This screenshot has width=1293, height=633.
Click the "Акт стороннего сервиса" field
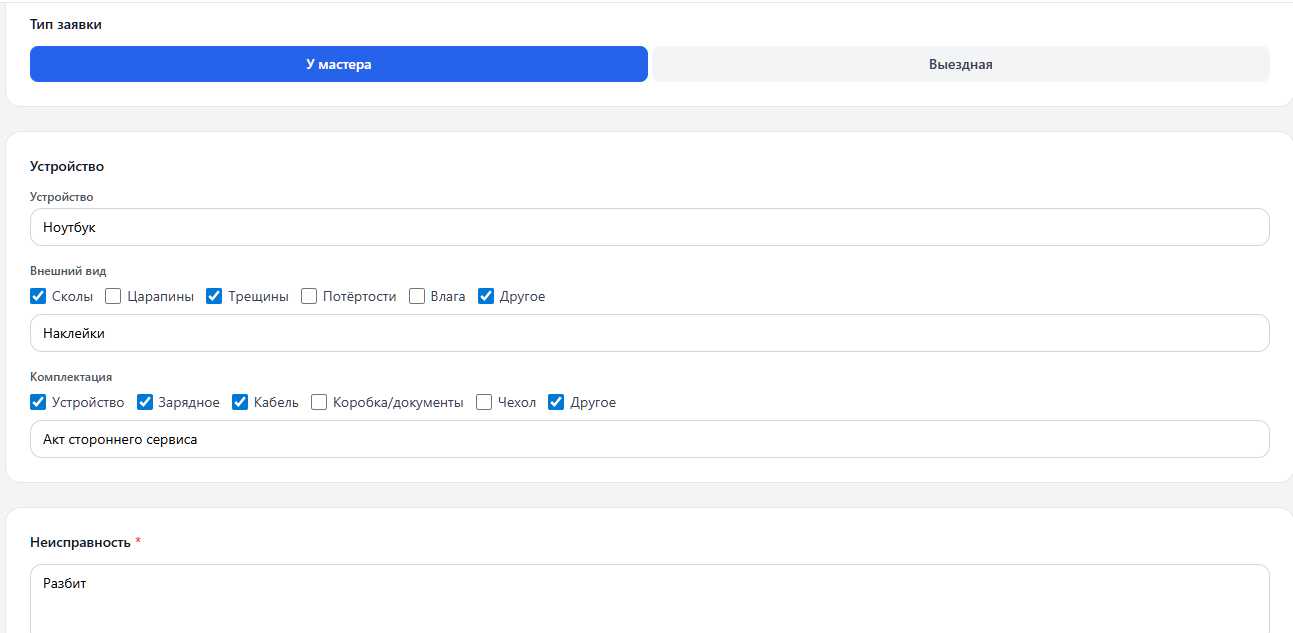tap(650, 439)
